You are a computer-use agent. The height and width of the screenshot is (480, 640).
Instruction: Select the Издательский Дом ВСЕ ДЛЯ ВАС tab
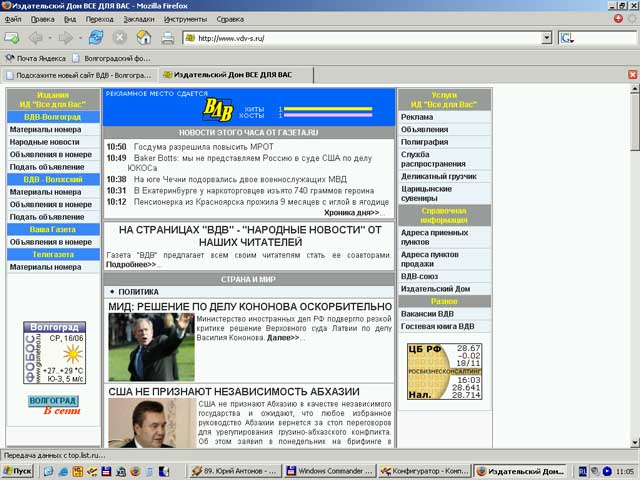coord(236,75)
